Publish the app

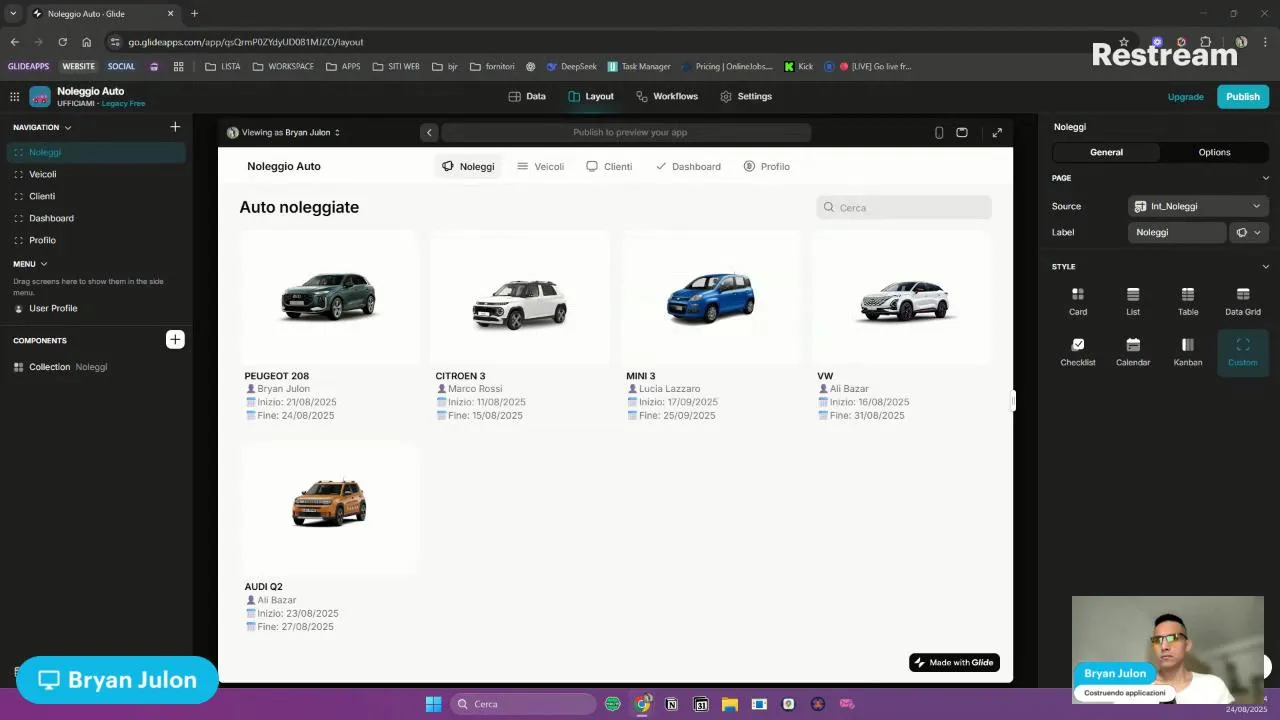(1243, 97)
